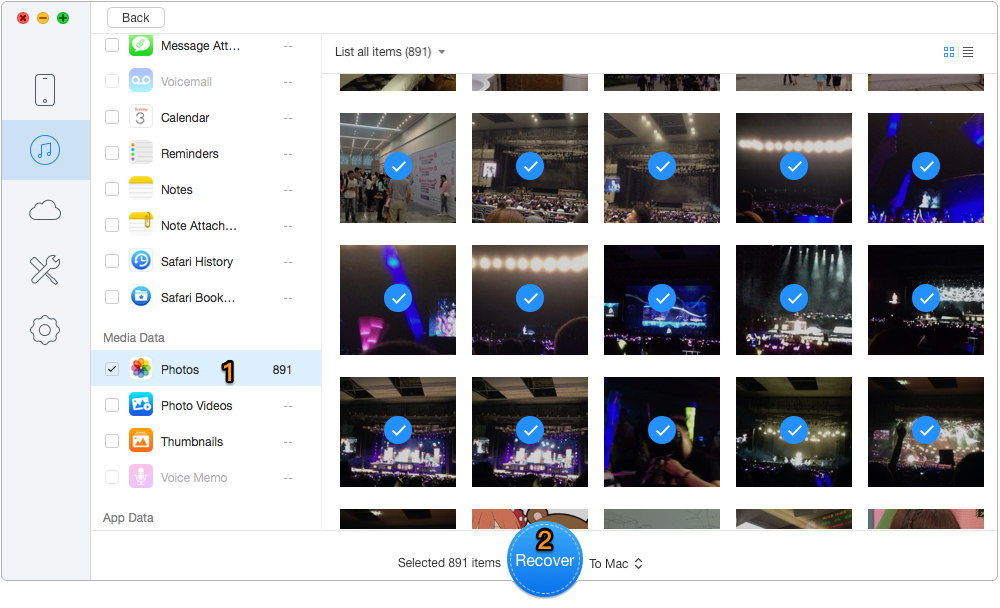Check the Photo Videos checkbox
This screenshot has width=1000, height=608.
click(x=112, y=405)
